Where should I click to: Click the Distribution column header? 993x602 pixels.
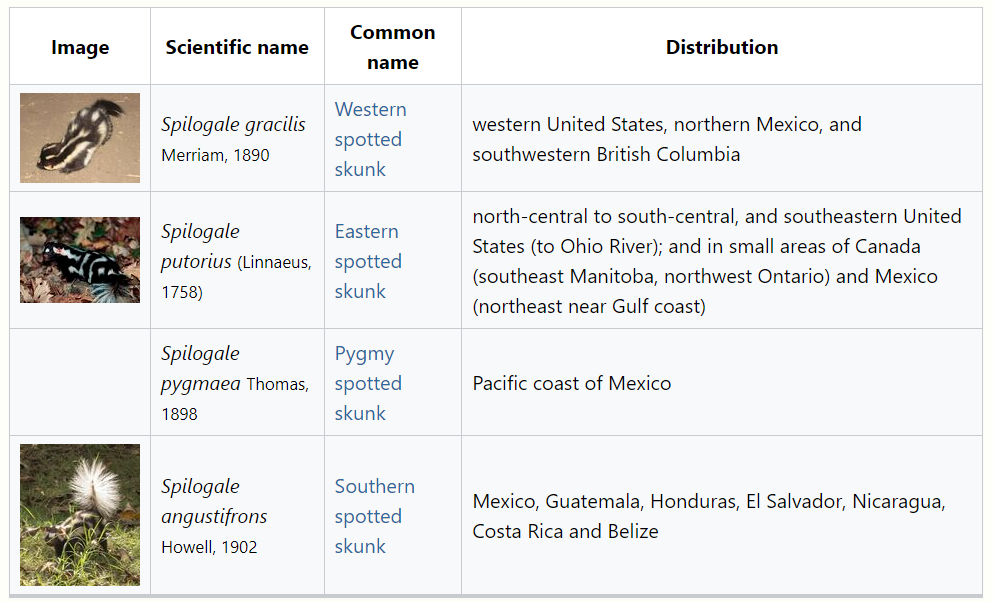[721, 47]
